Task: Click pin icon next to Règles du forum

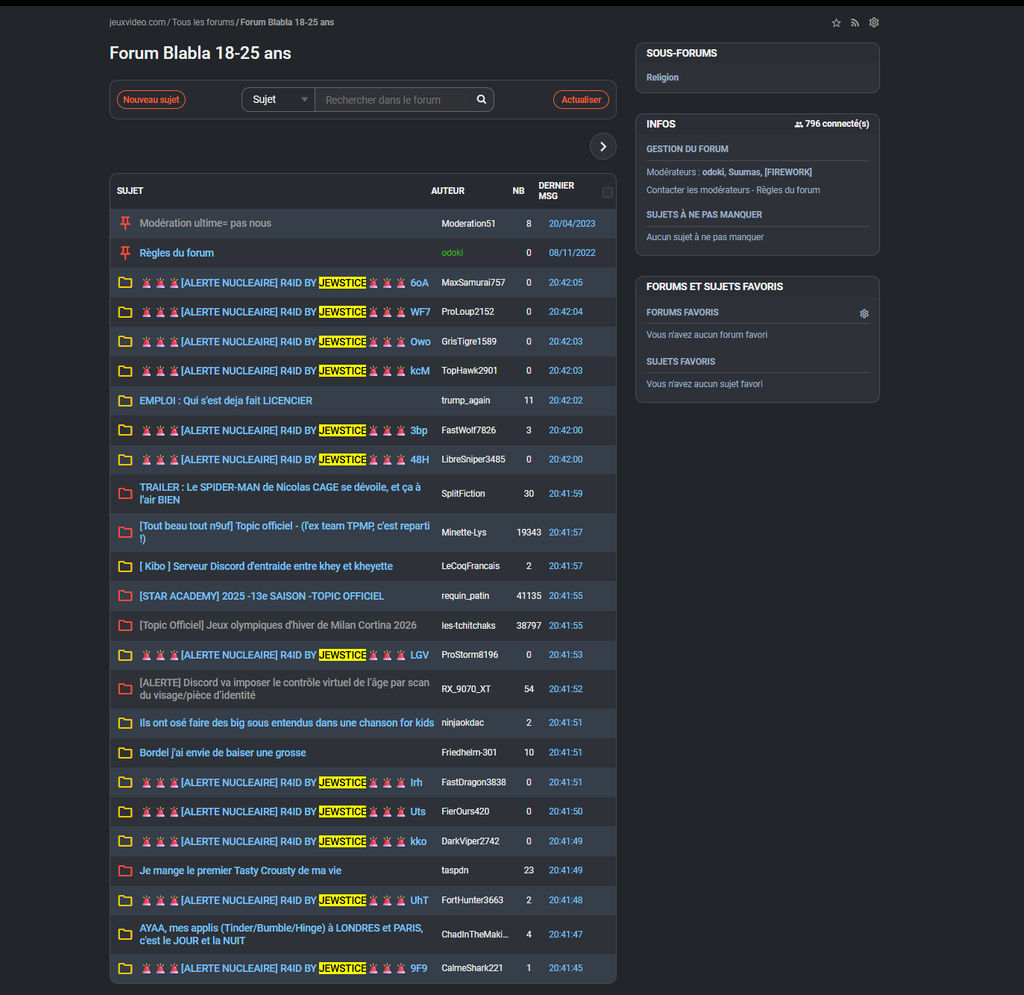Action: coord(125,253)
